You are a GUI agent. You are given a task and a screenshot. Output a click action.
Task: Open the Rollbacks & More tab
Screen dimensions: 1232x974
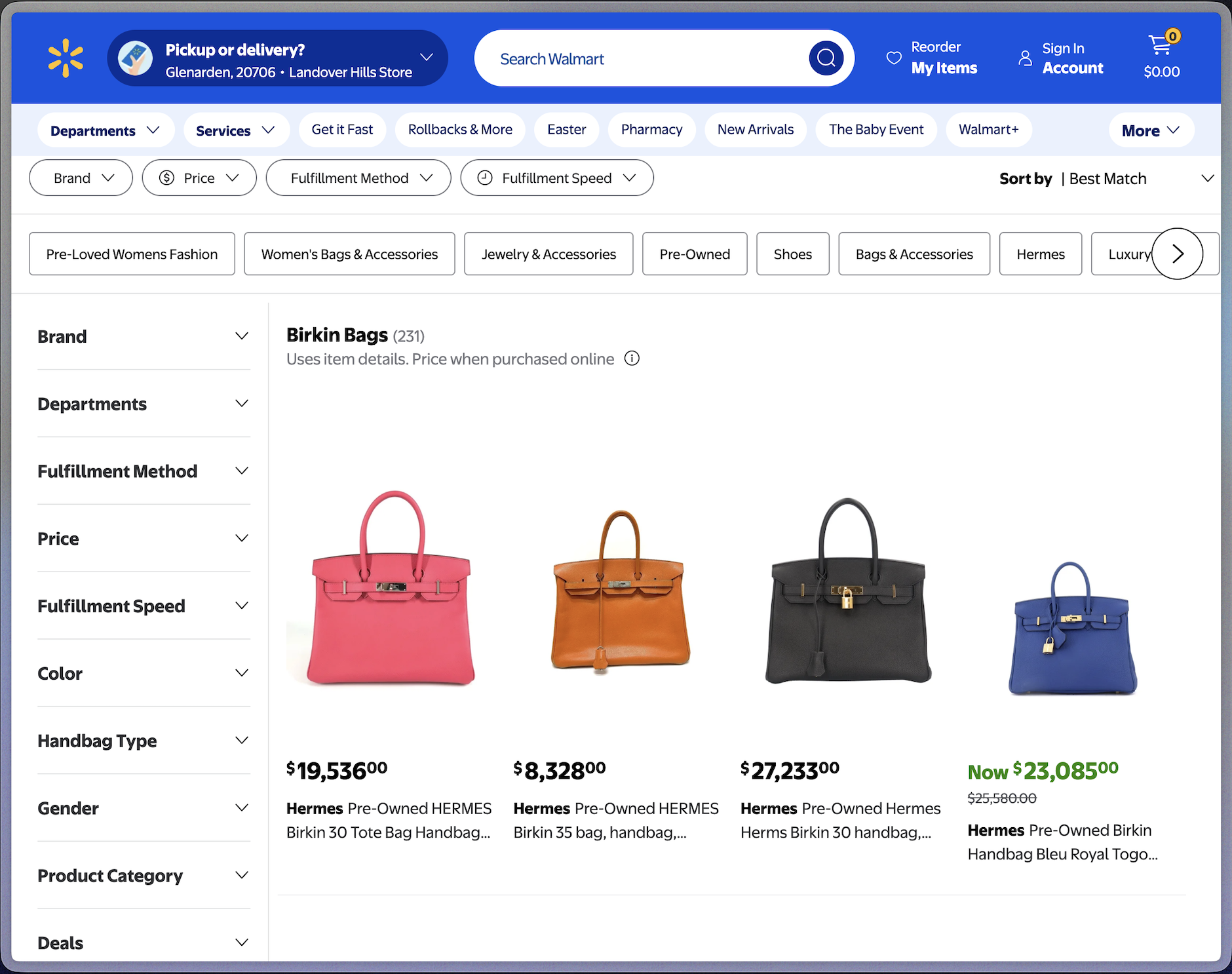point(460,130)
